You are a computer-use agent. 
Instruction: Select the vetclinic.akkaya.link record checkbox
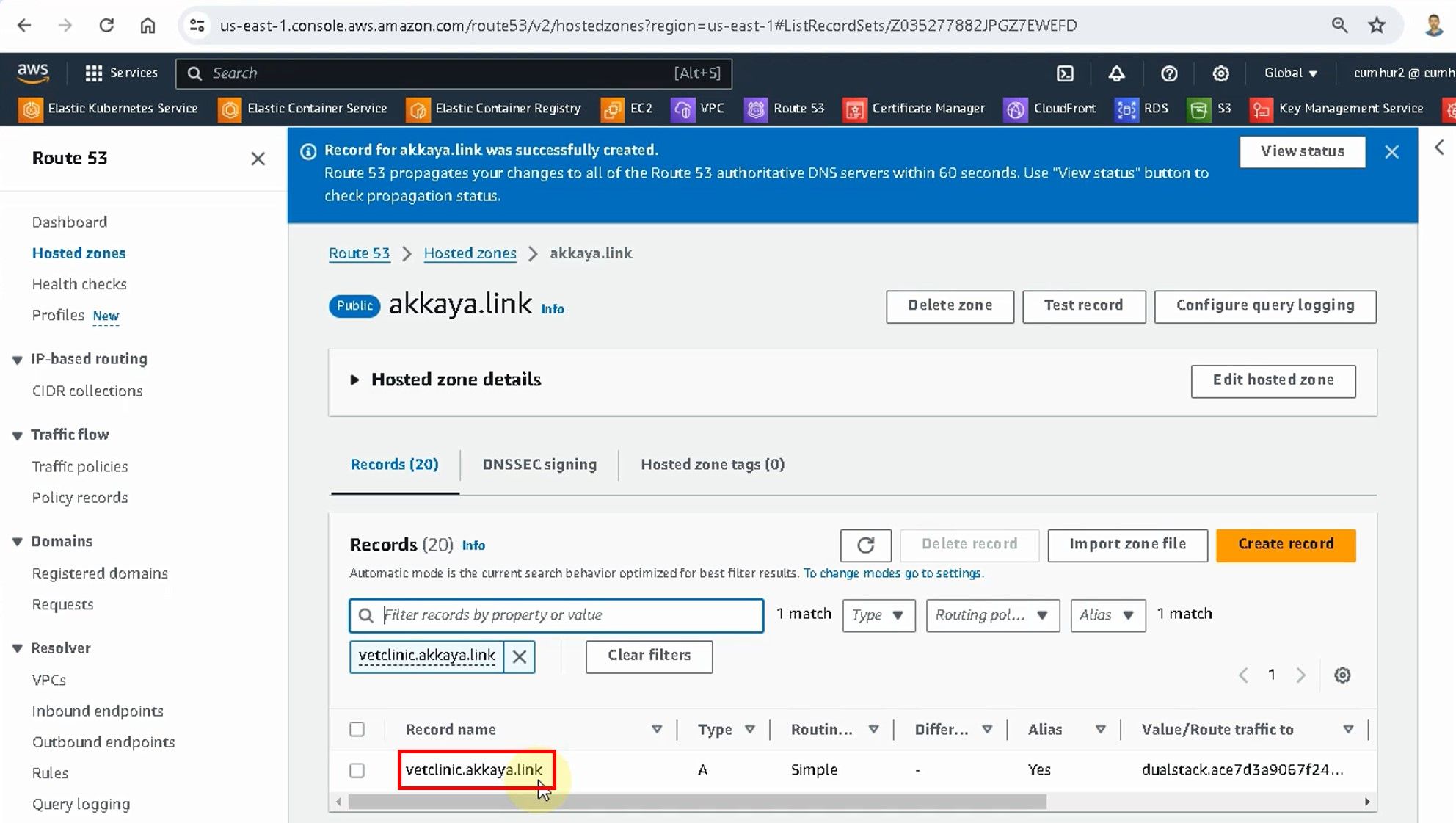pos(357,770)
